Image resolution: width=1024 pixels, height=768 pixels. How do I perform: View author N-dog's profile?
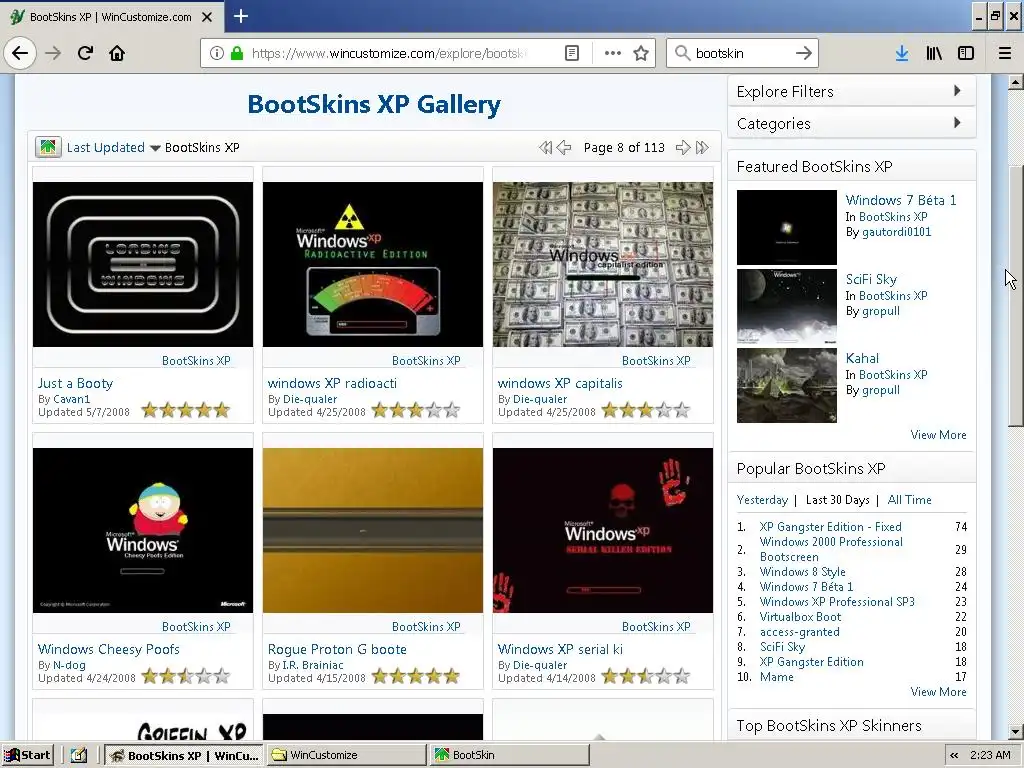pyautogui.click(x=69, y=665)
